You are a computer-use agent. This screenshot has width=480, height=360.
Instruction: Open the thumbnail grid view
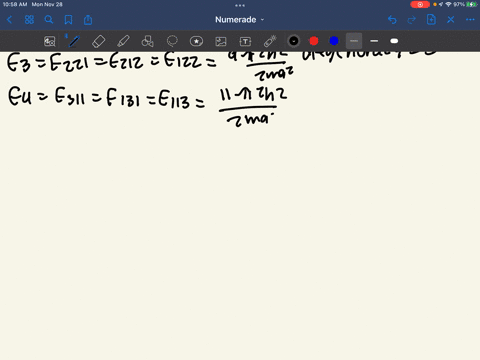point(29,20)
